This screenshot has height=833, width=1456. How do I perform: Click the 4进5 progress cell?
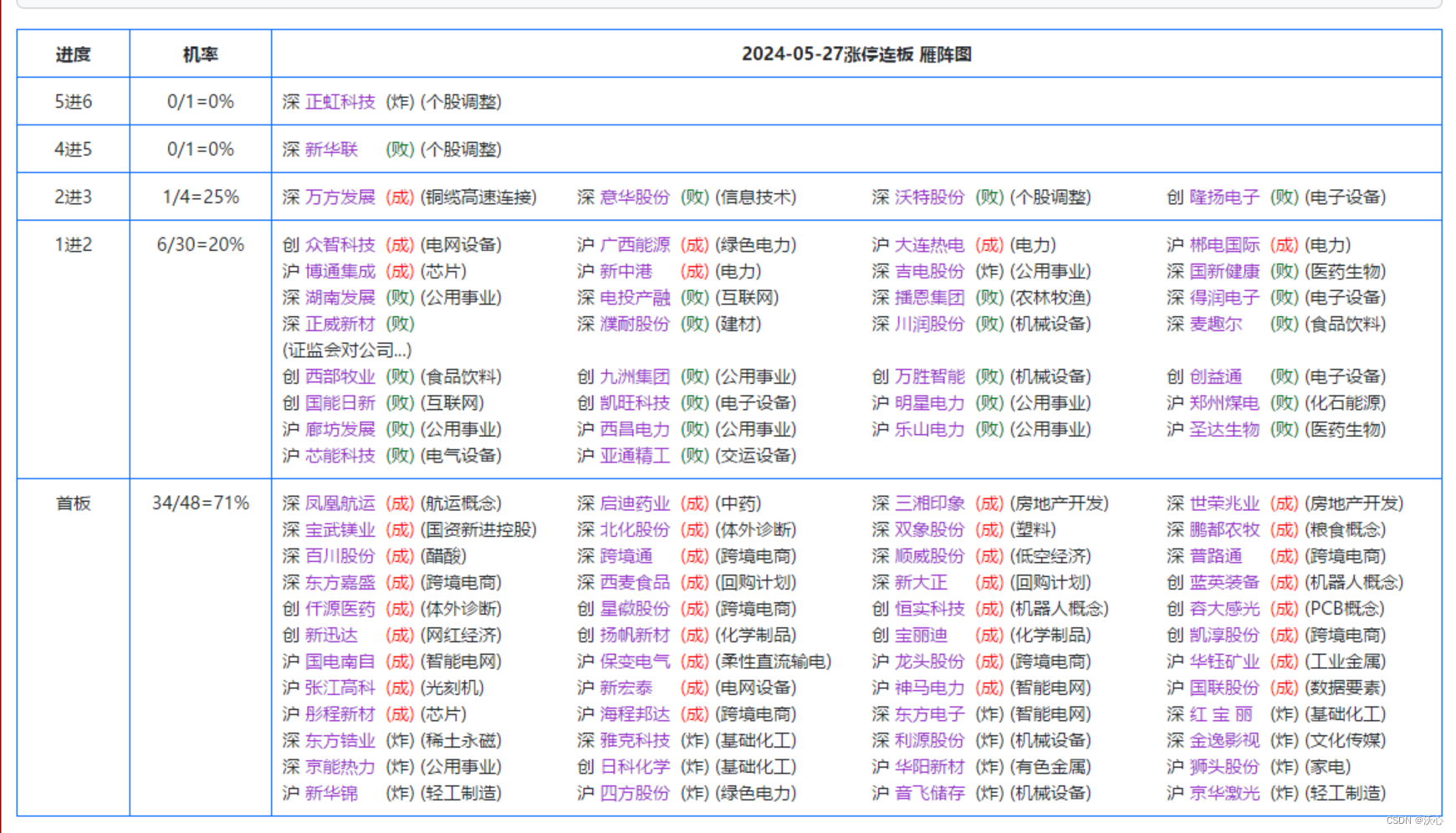74,150
